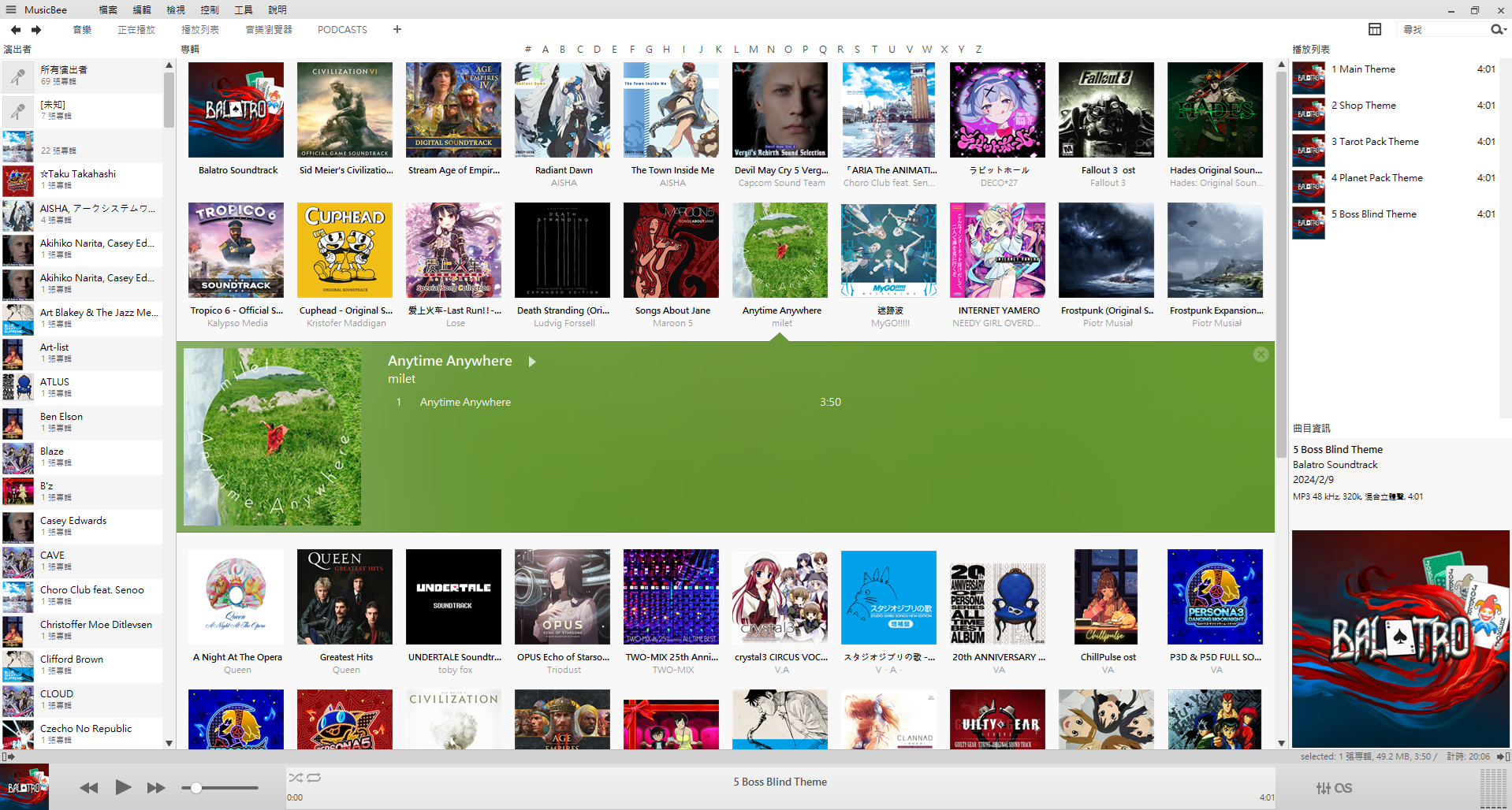This screenshot has width=1512, height=810.
Task: Jump to letter A in the alphabet bar
Action: pyautogui.click(x=545, y=49)
